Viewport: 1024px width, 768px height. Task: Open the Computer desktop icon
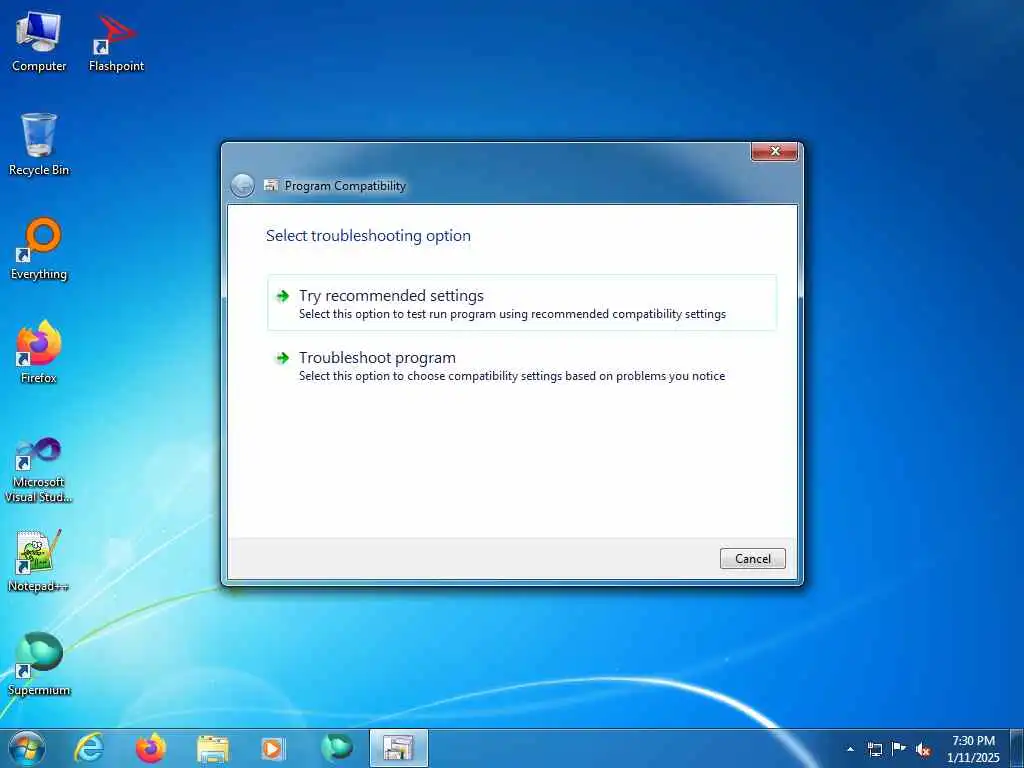[x=39, y=42]
